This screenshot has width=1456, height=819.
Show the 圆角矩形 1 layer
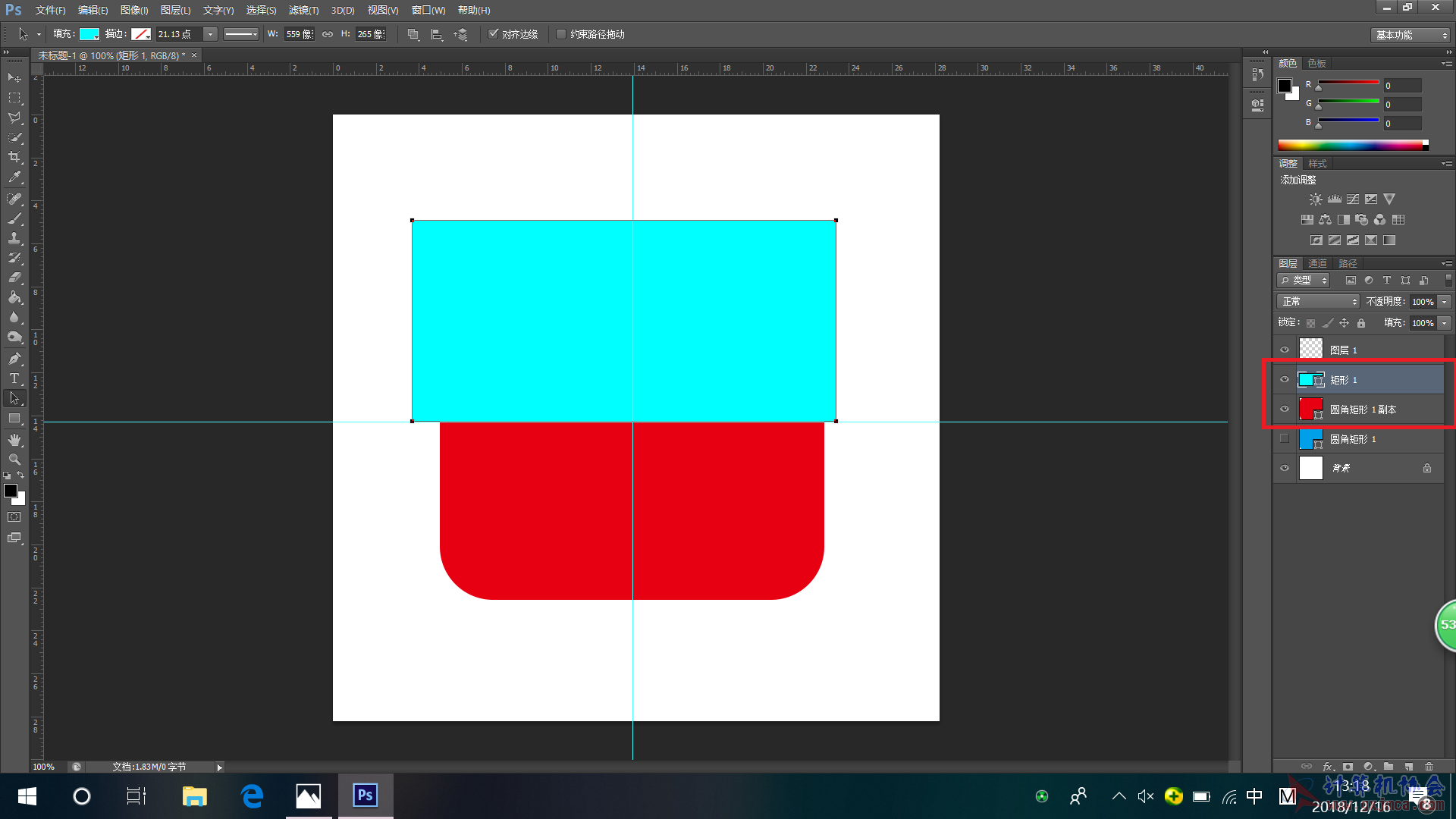point(1285,438)
